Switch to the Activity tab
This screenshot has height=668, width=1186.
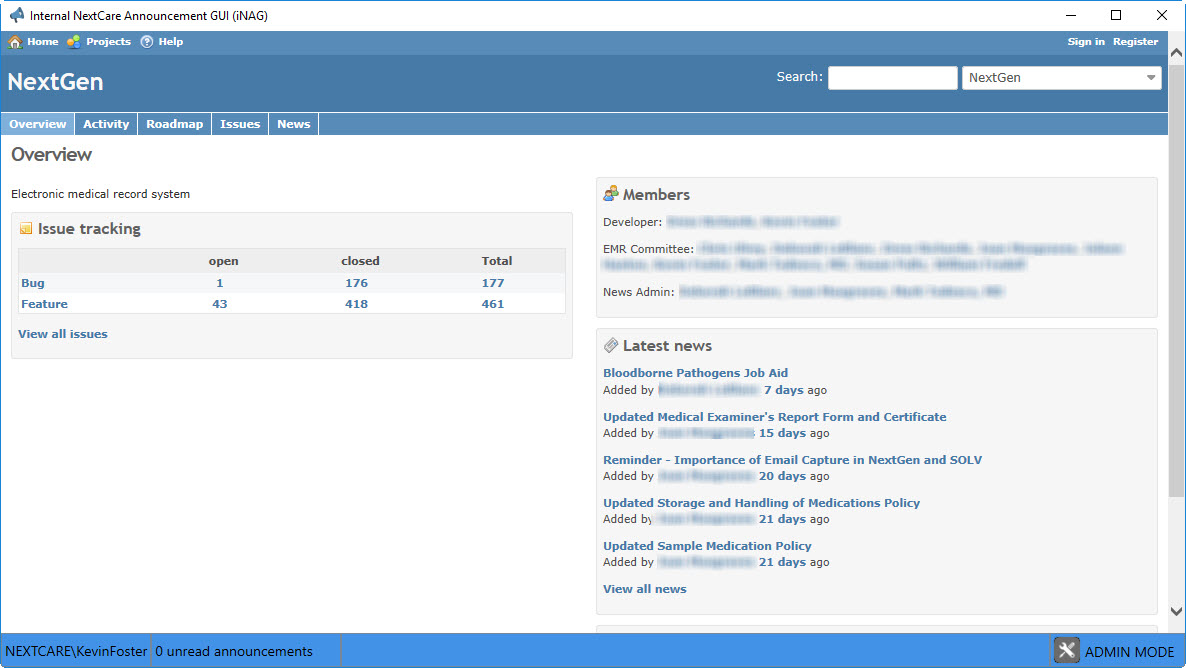click(x=106, y=124)
